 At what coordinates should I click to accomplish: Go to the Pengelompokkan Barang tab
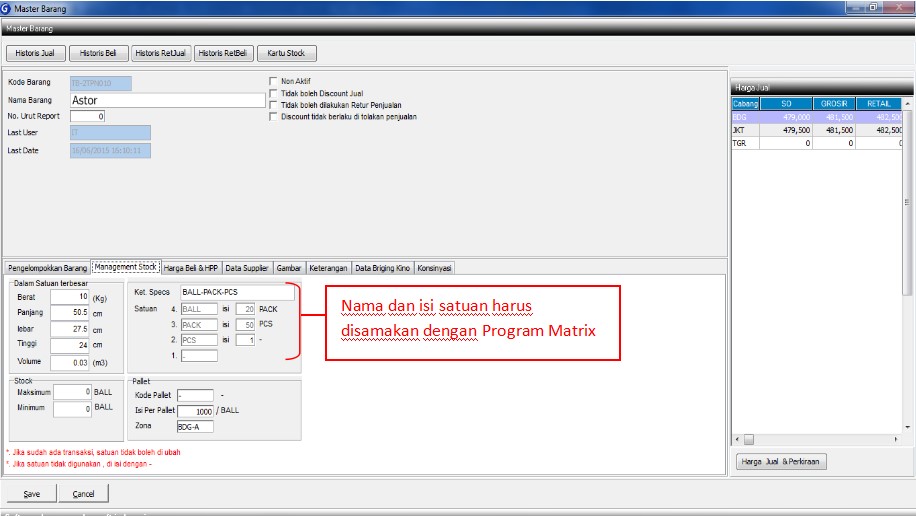[47, 268]
